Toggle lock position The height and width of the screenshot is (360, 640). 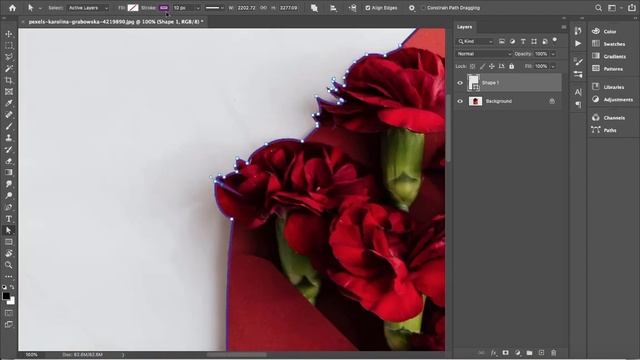[x=492, y=66]
